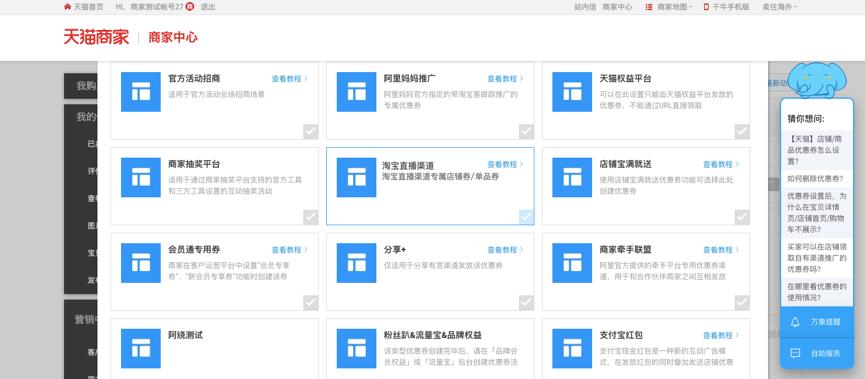Check the 阿里妈妈推广 card checkbox
Screen dimensions: 865x379
[x=526, y=131]
